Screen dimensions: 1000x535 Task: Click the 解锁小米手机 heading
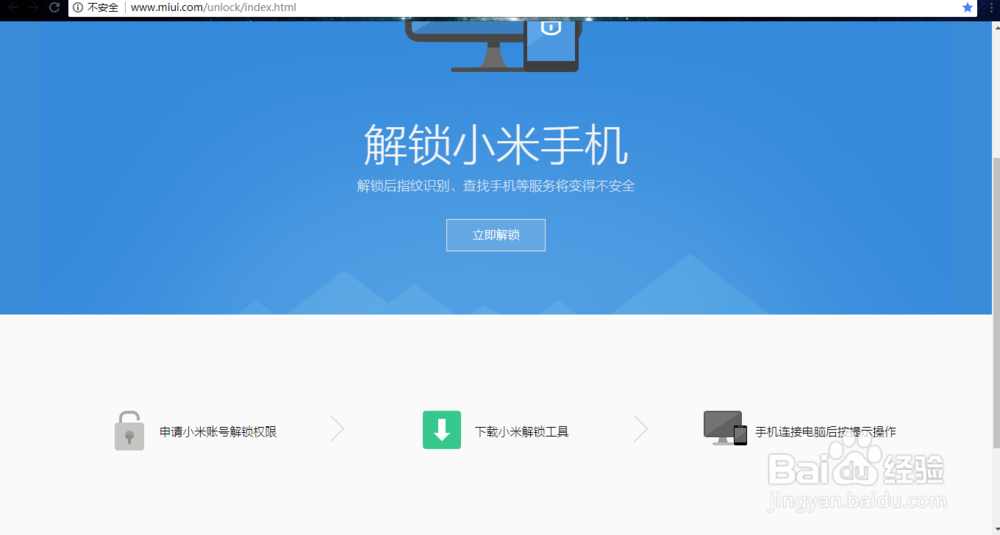coord(496,145)
